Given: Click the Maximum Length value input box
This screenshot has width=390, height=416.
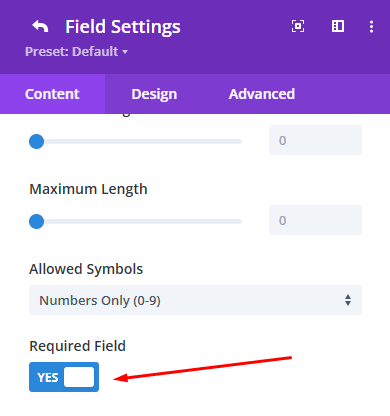Looking at the screenshot, I should (315, 220).
